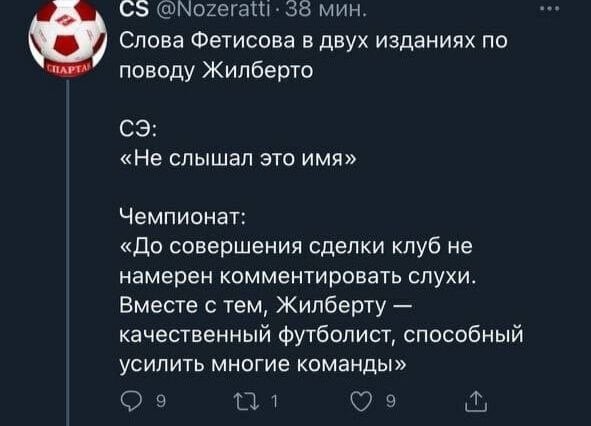Click the @Nozeratti username handle
This screenshot has width=591, height=426.
click(x=213, y=9)
